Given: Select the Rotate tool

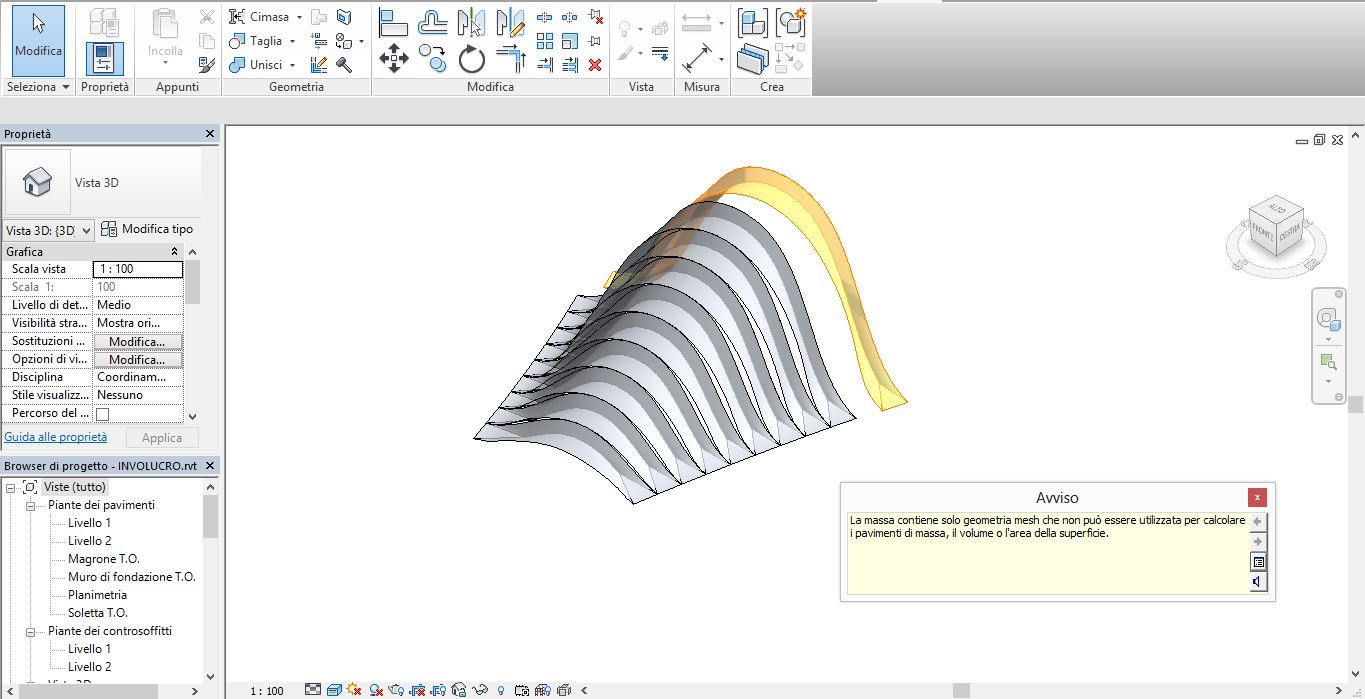Looking at the screenshot, I should pyautogui.click(x=471, y=59).
